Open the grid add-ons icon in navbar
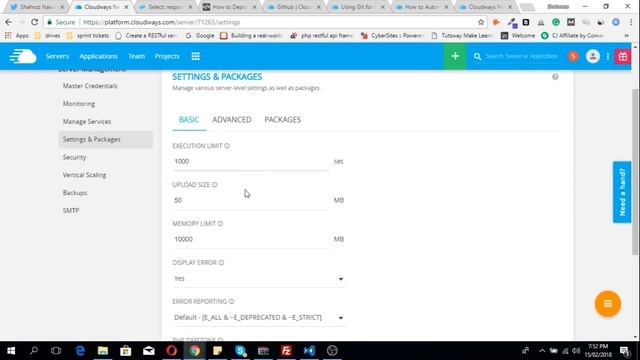640x360 pixels. tap(196, 56)
